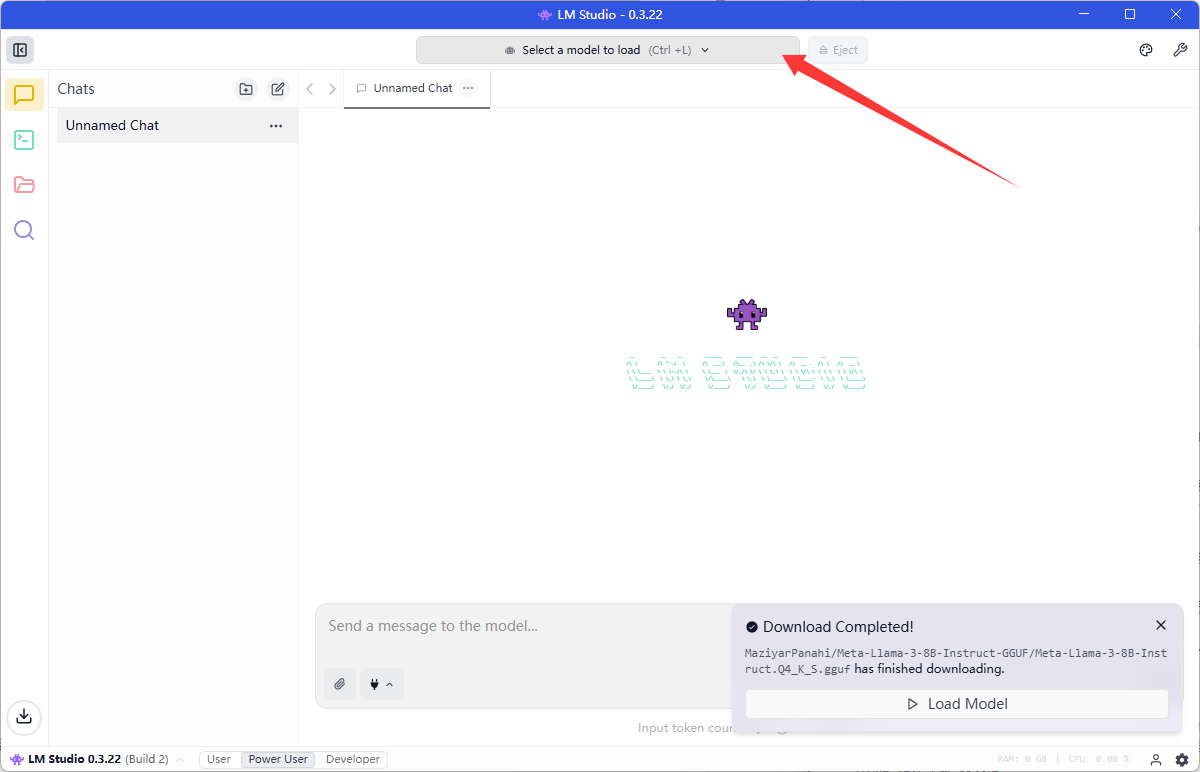Open Select a model to load dropdown
This screenshot has height=772, width=1200.
(x=607, y=50)
